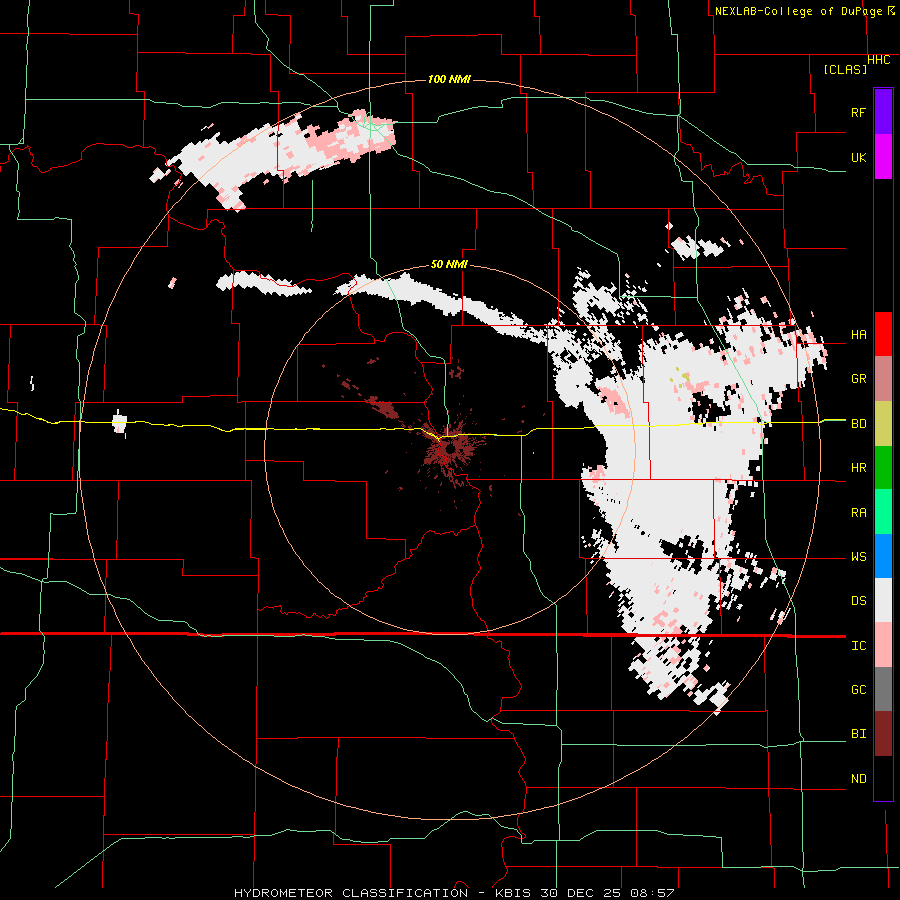The width and height of the screenshot is (900, 900).
Task: Click the UK legend label
Action: (x=858, y=157)
